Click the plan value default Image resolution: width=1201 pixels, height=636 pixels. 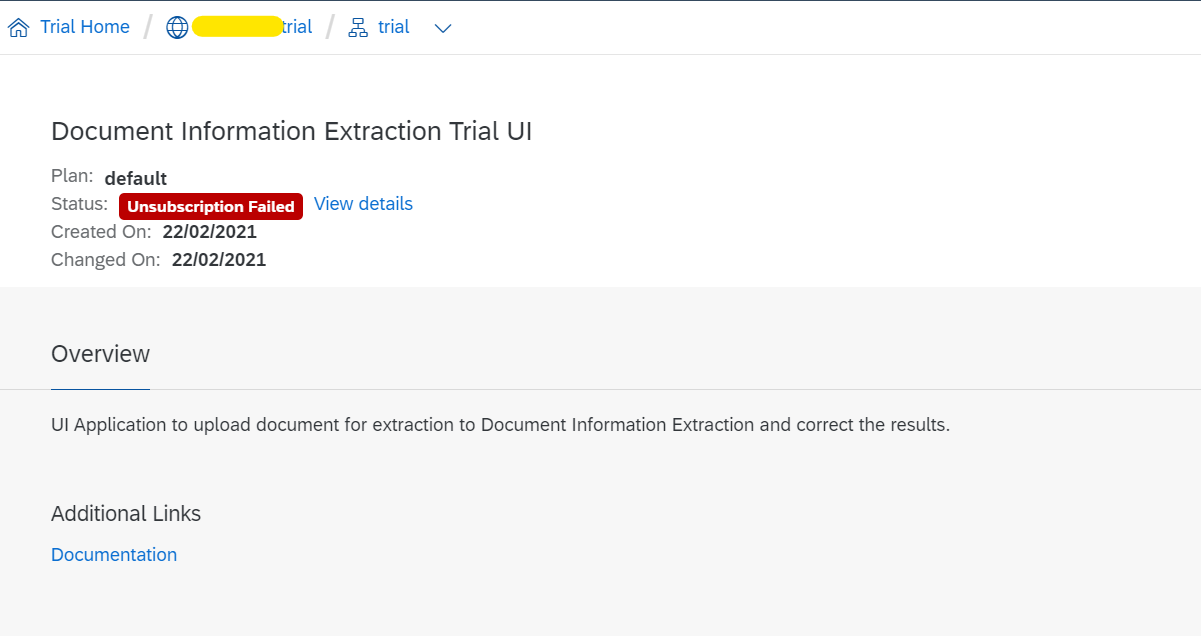click(136, 179)
